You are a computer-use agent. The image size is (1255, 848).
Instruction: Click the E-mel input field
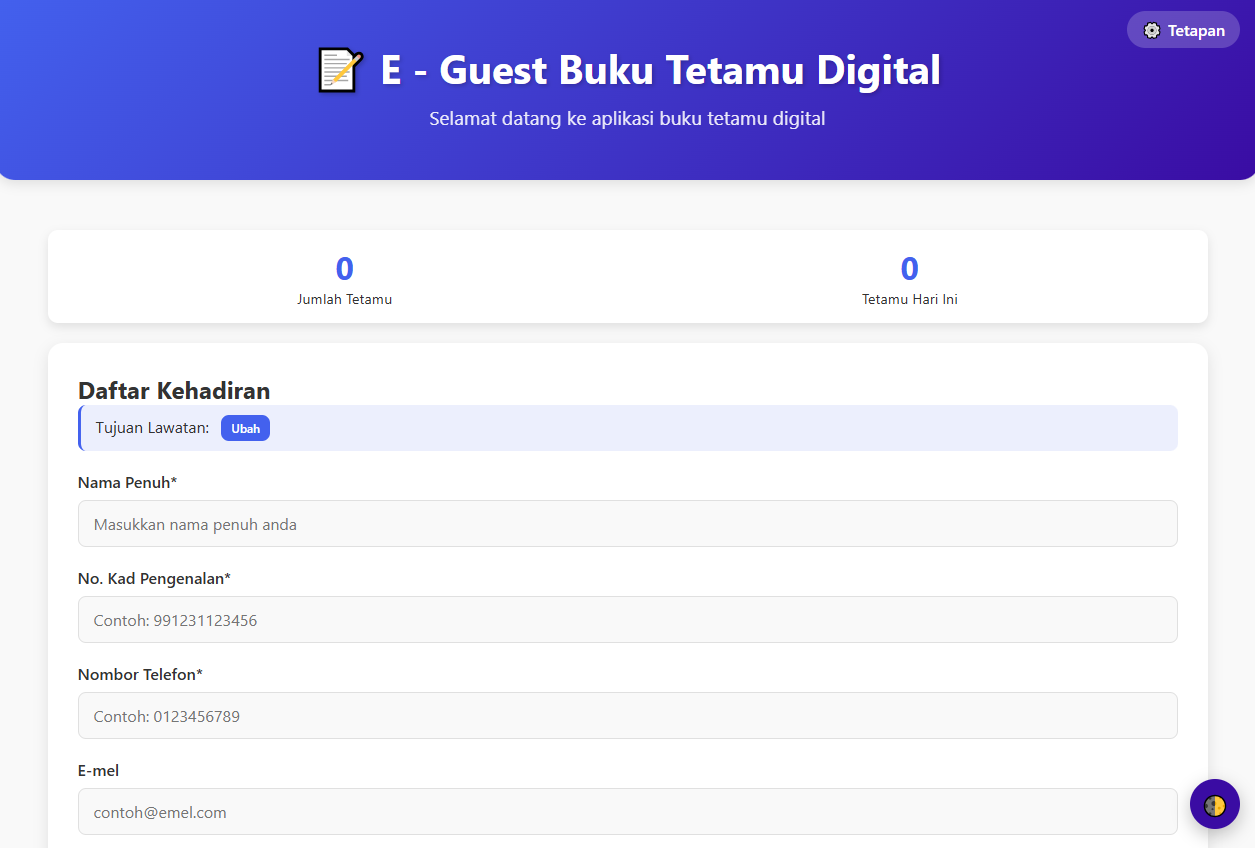627,811
